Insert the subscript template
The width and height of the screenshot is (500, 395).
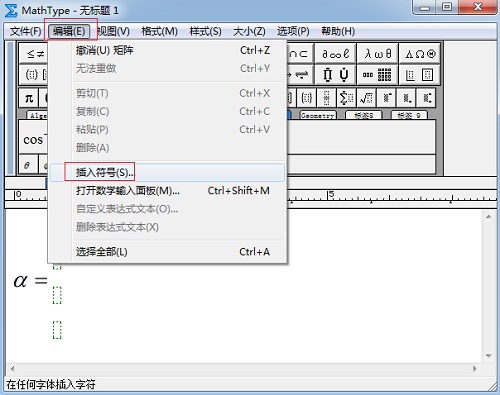(x=407, y=98)
